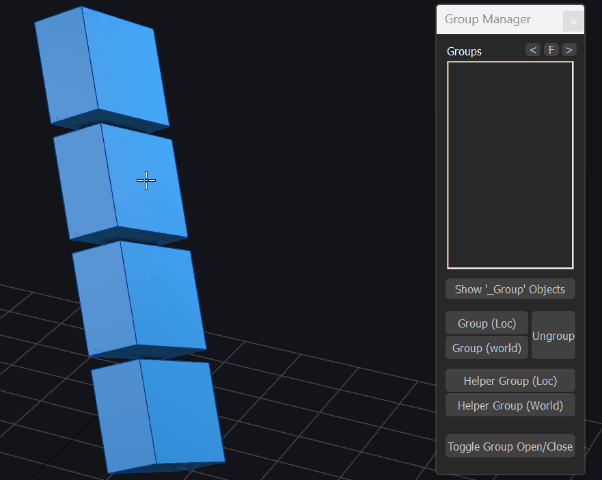Click the darker left face of top cube

click(65, 65)
